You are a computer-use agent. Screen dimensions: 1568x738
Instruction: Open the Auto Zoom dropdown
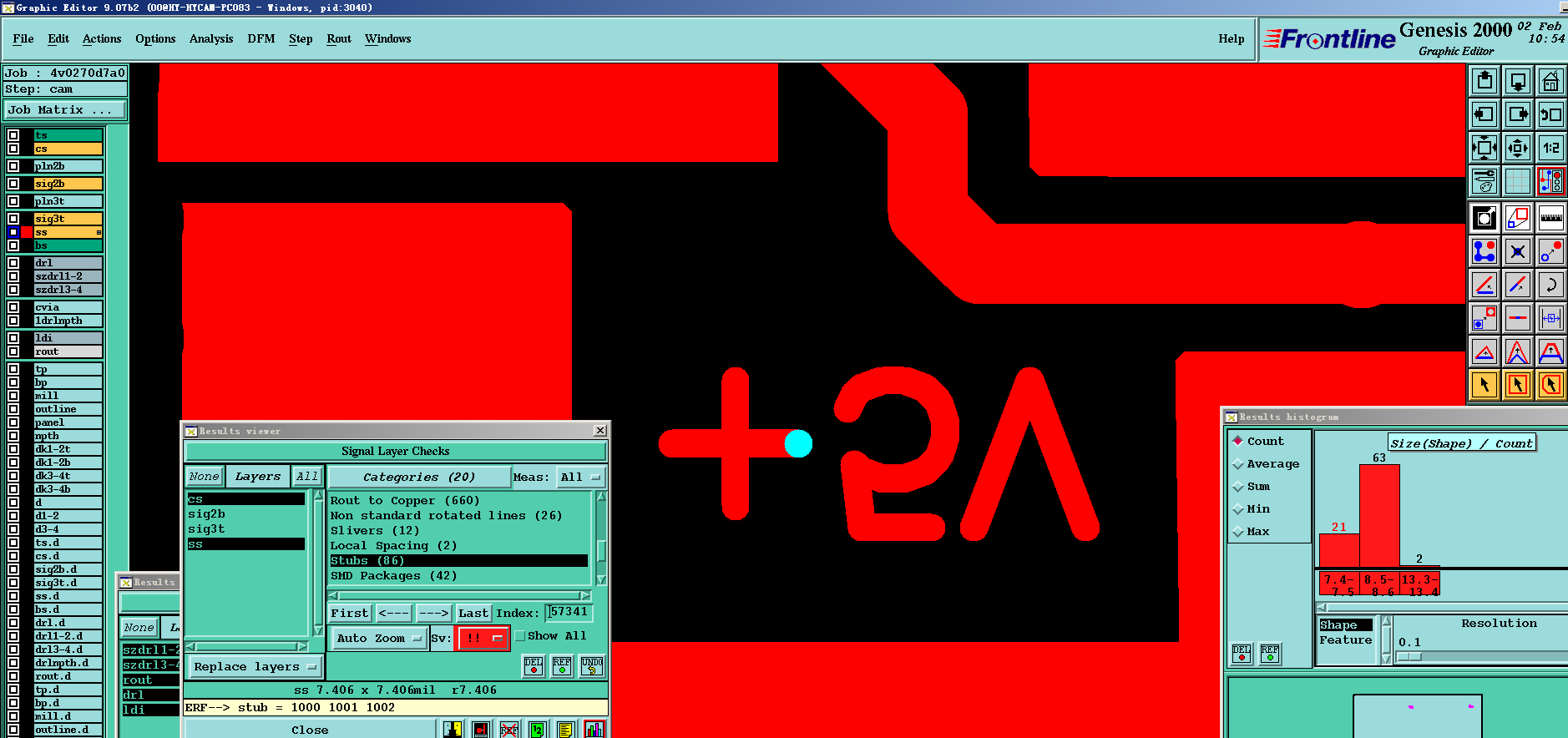379,639
